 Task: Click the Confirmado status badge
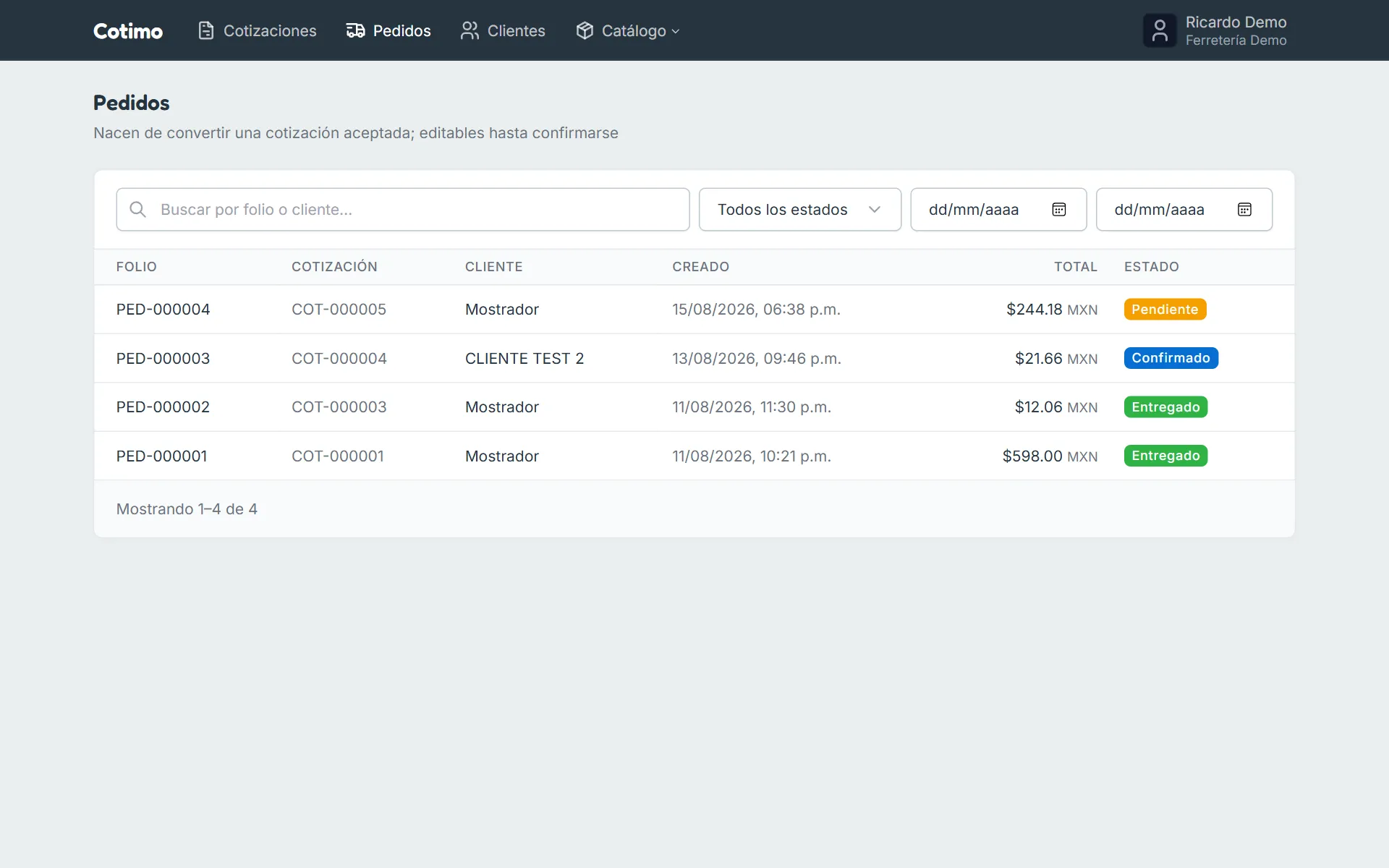[1171, 358]
